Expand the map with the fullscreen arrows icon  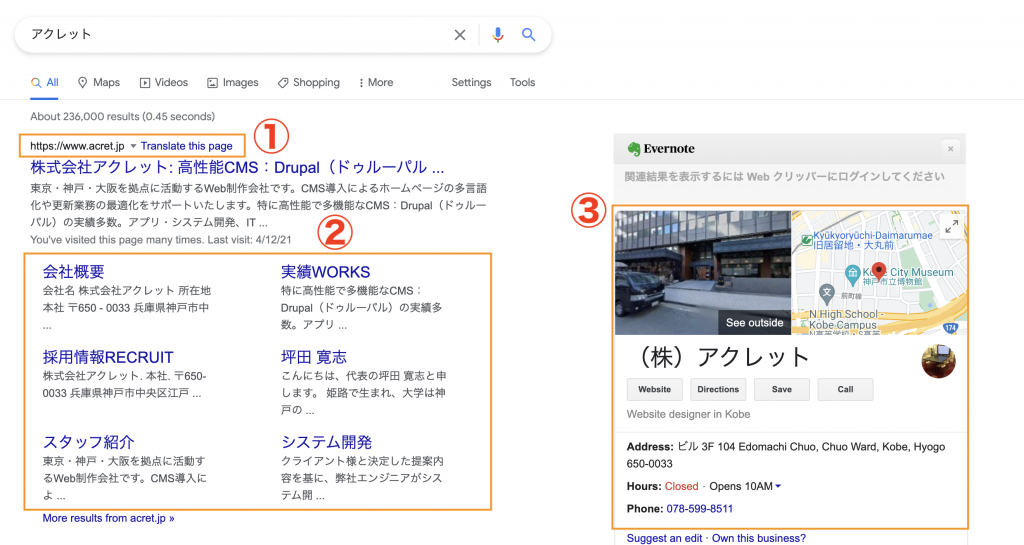(952, 226)
